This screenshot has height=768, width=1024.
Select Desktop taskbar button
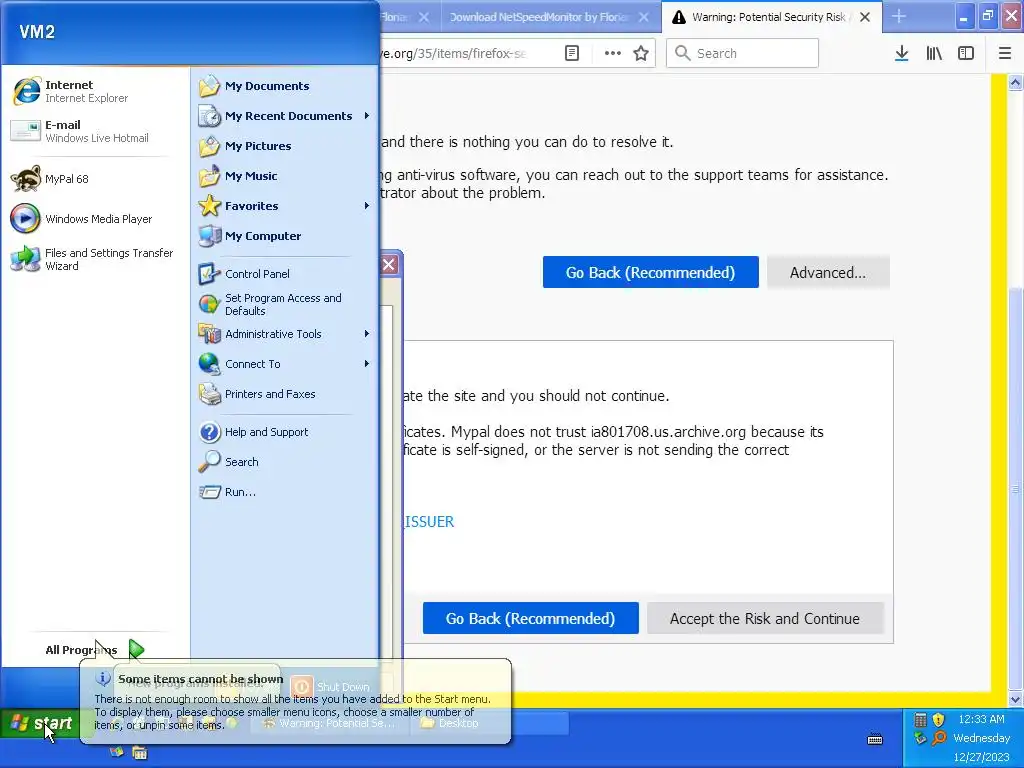pos(451,723)
